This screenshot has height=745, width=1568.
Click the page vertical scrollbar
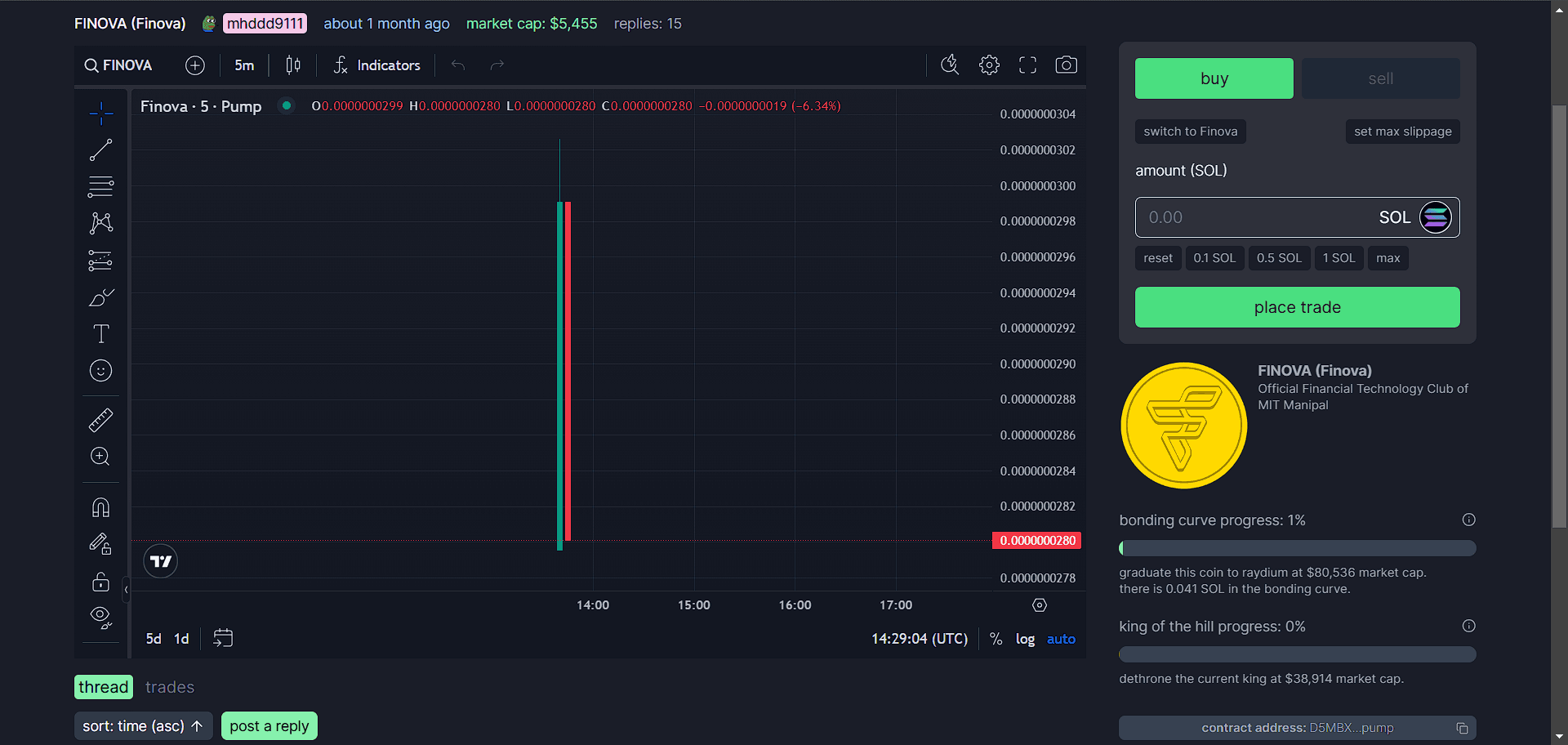(1559, 316)
